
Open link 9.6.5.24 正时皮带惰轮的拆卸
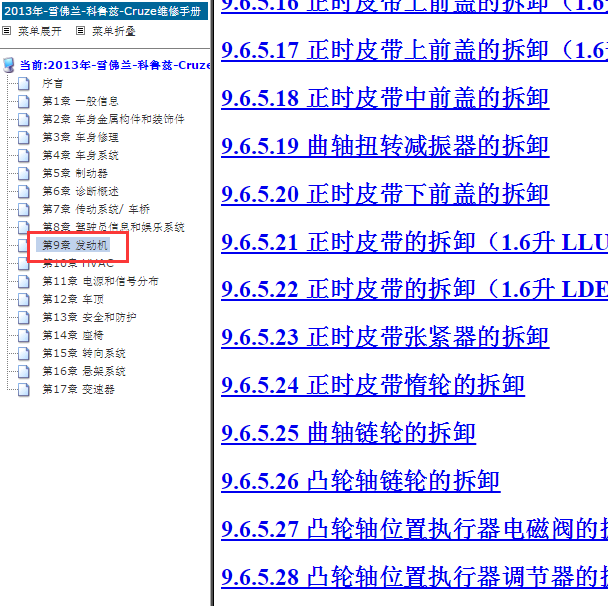(x=373, y=385)
